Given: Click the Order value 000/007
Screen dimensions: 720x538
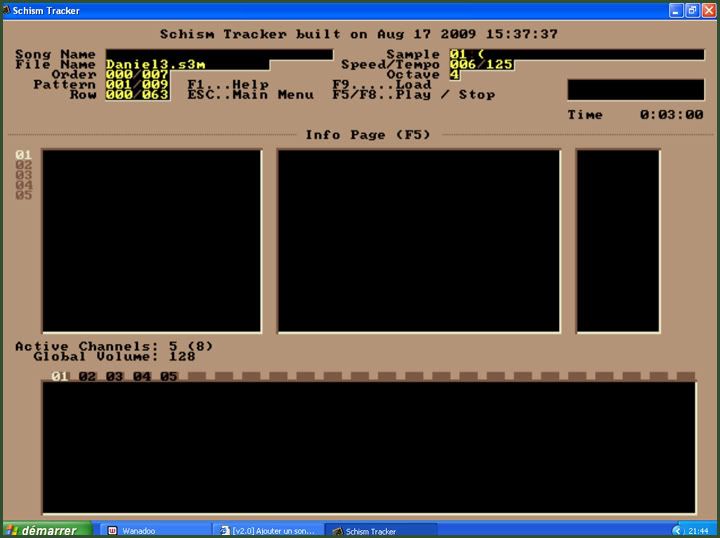Looking at the screenshot, I should click(137, 75).
